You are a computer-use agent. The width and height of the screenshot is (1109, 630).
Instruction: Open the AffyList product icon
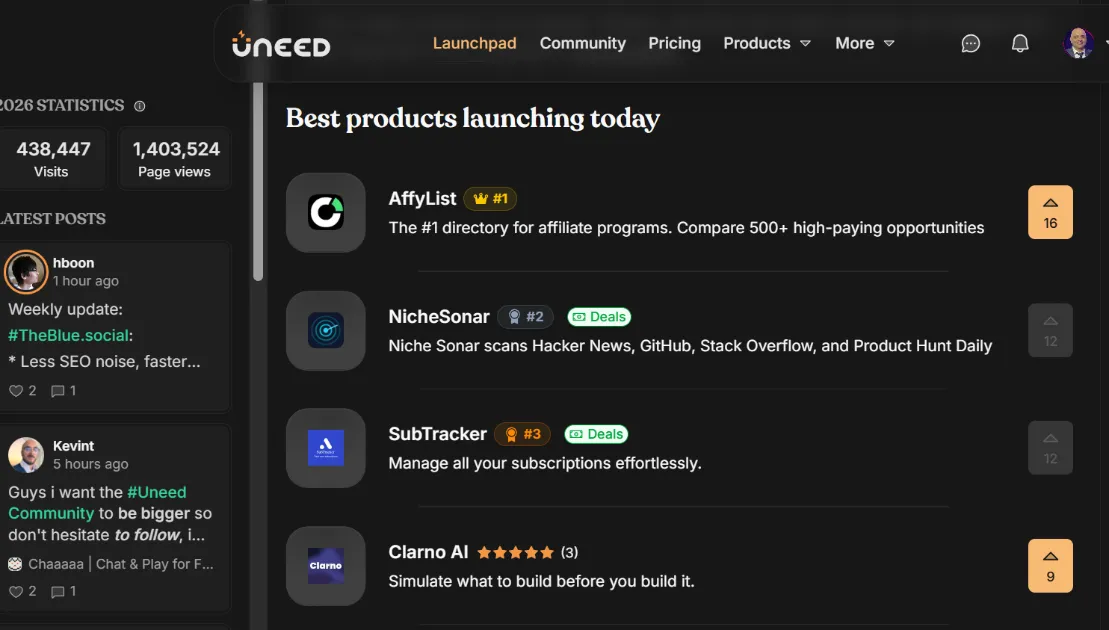[325, 212]
